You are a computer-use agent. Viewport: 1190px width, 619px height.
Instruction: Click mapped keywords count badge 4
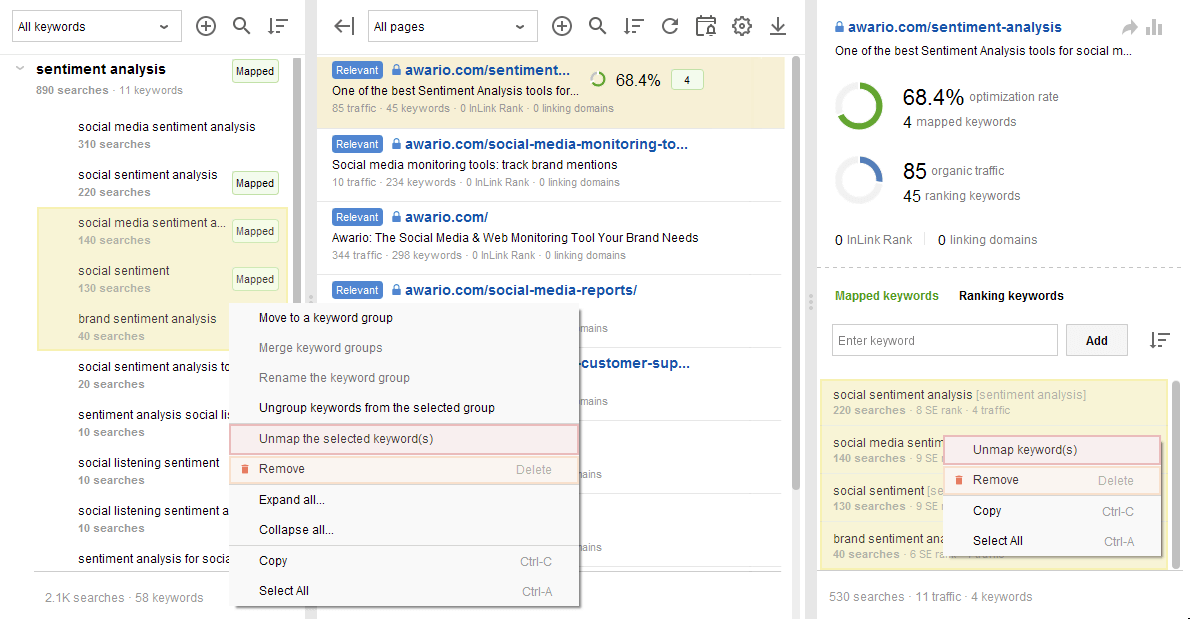[x=687, y=80]
